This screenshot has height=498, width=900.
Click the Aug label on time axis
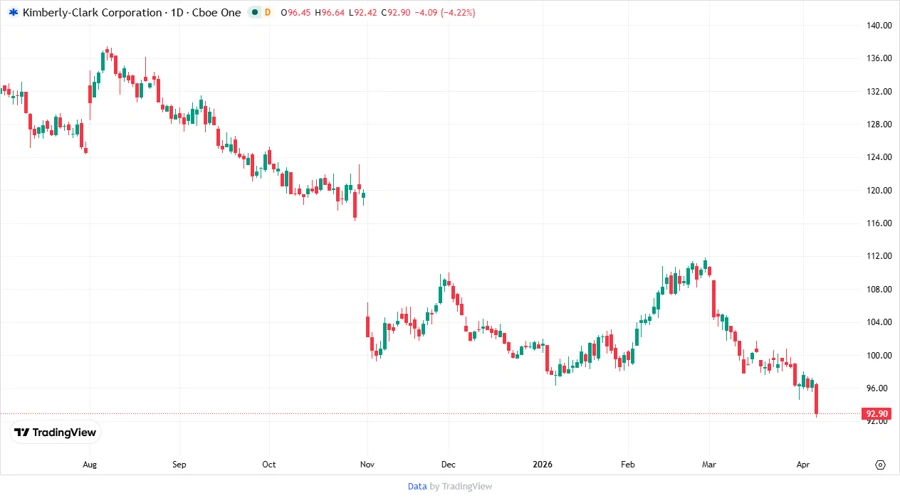(90, 464)
